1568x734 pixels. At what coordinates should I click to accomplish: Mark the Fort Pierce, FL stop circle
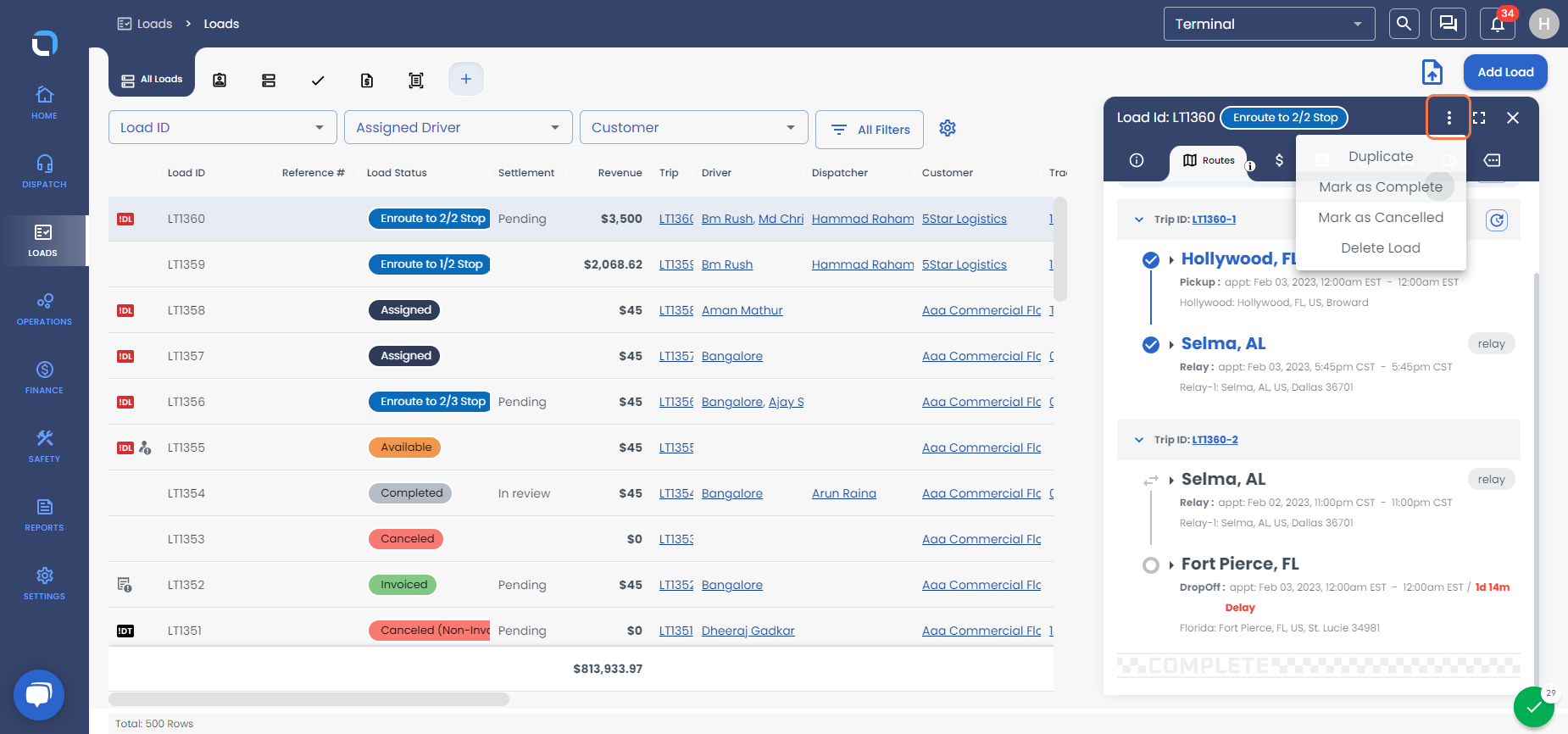point(1151,565)
